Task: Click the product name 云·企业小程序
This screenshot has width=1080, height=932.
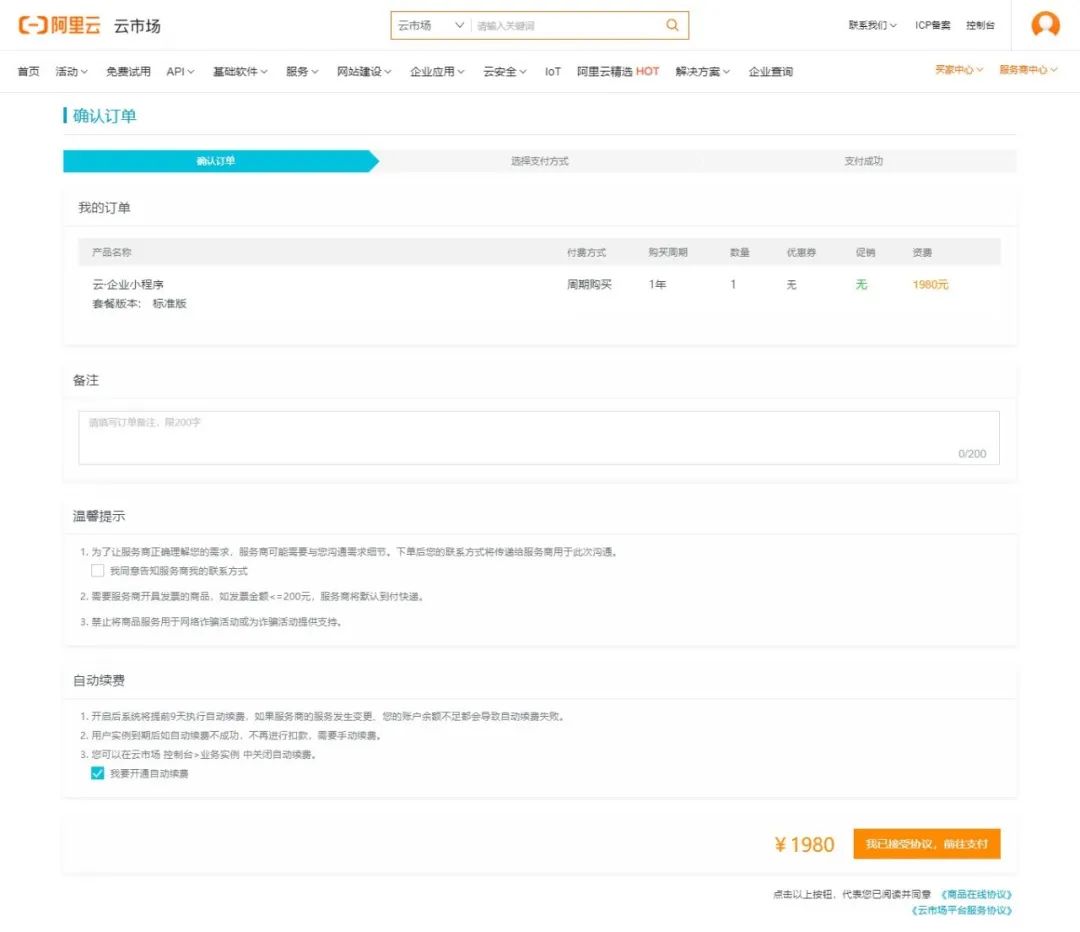Action: pyautogui.click(x=128, y=284)
